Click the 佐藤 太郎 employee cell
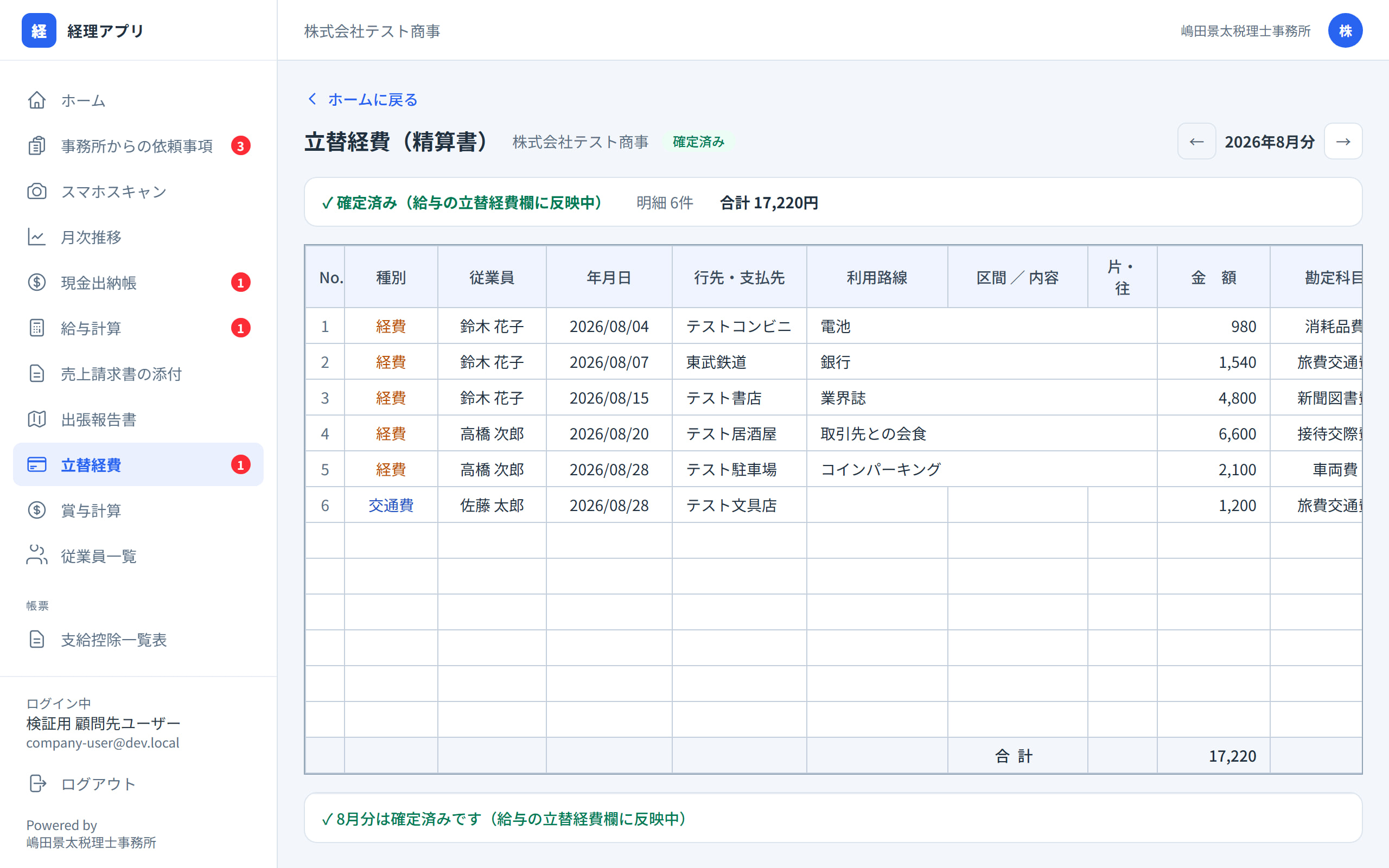 pos(492,505)
